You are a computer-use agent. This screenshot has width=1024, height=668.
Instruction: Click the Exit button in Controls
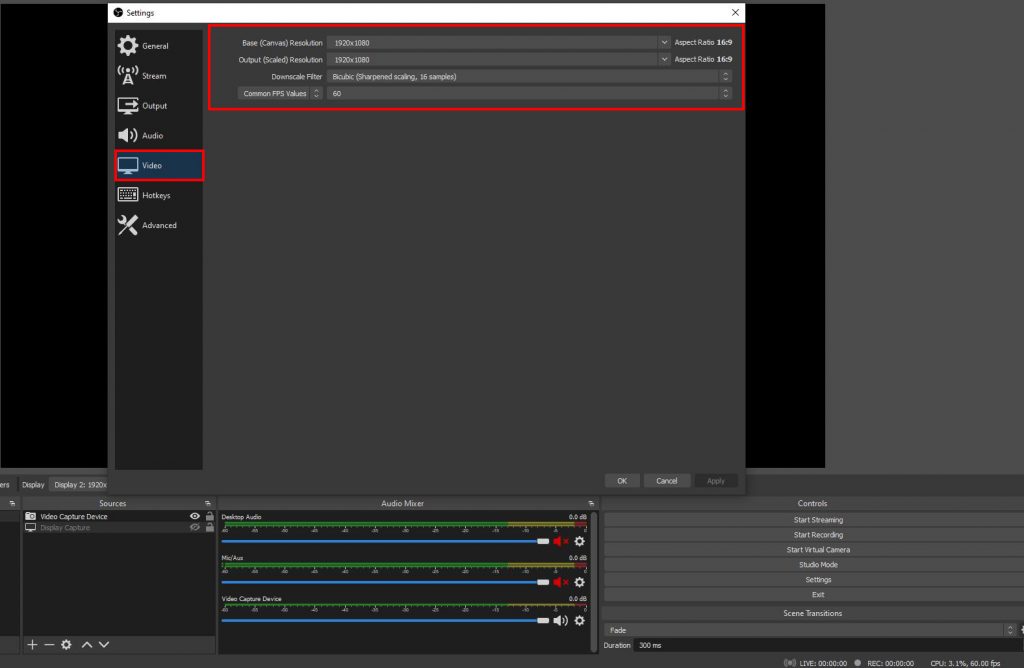(818, 595)
